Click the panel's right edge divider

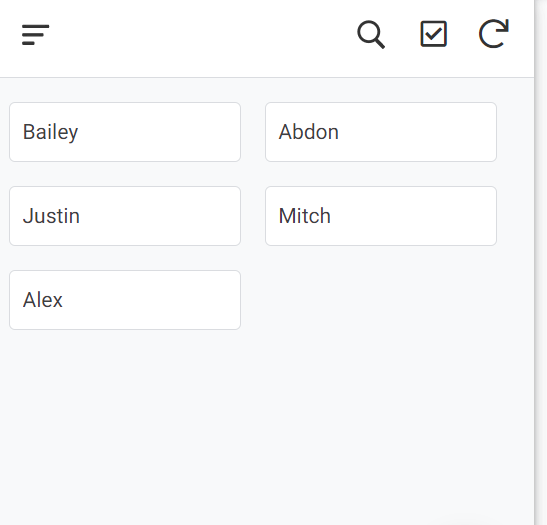[x=534, y=262]
